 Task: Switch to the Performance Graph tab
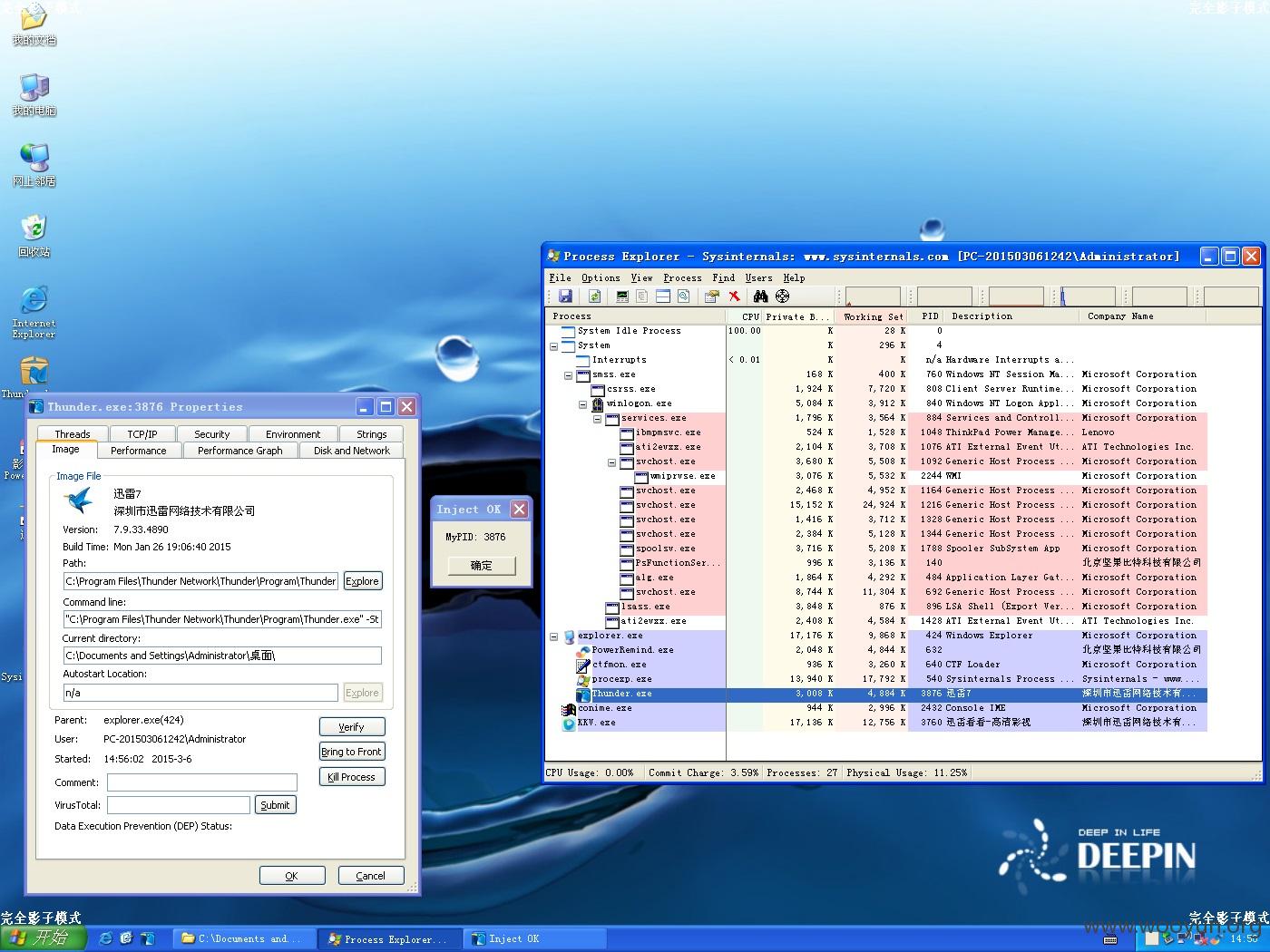pyautogui.click(x=240, y=450)
